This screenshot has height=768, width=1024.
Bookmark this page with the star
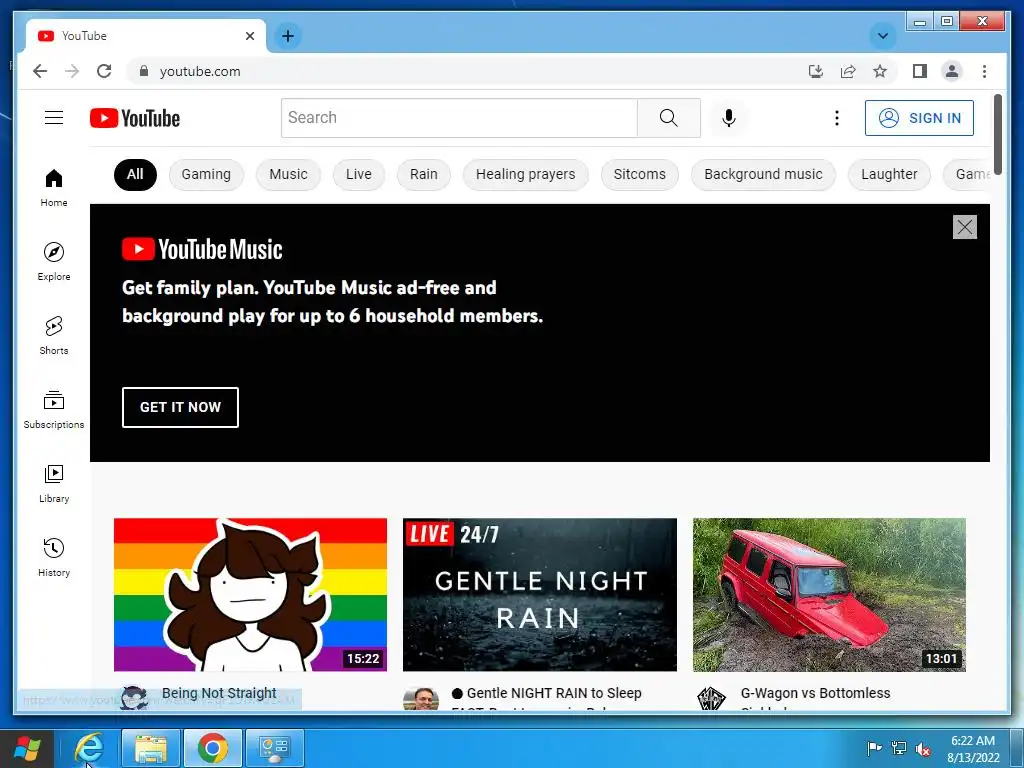point(880,71)
